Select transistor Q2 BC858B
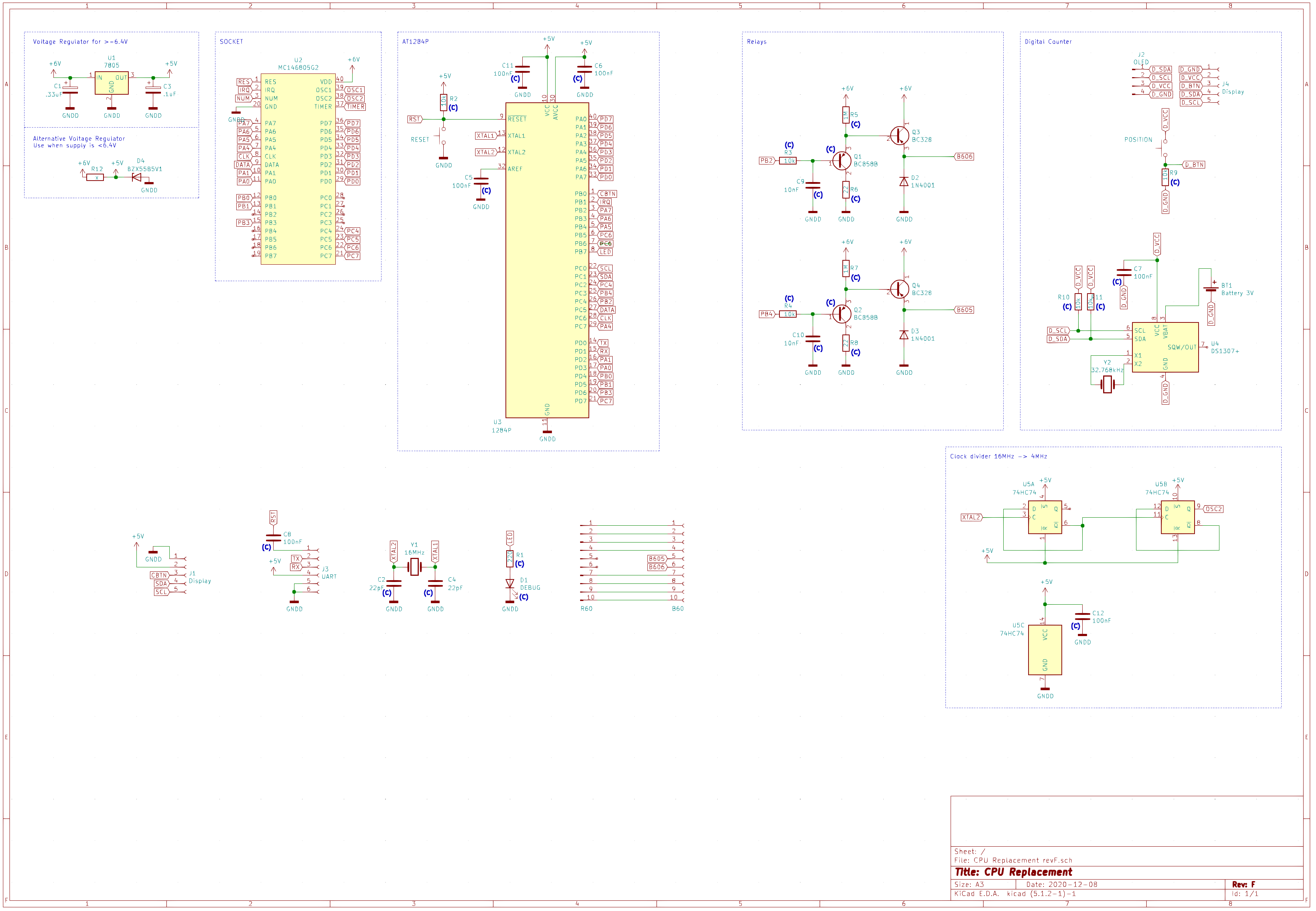 842,314
